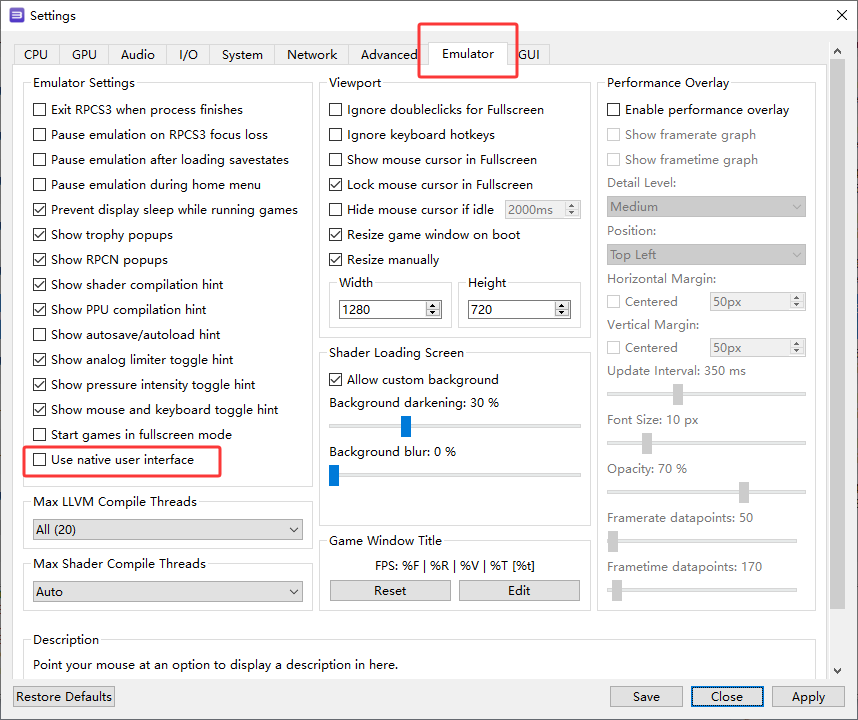Expand Max Shader Compile Threads dropdown
This screenshot has height=720, width=858.
point(167,591)
